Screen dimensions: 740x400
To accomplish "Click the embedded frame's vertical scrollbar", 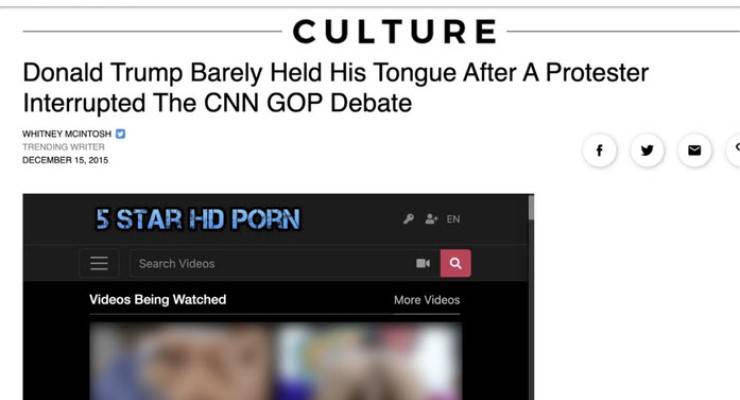I will pos(531,297).
